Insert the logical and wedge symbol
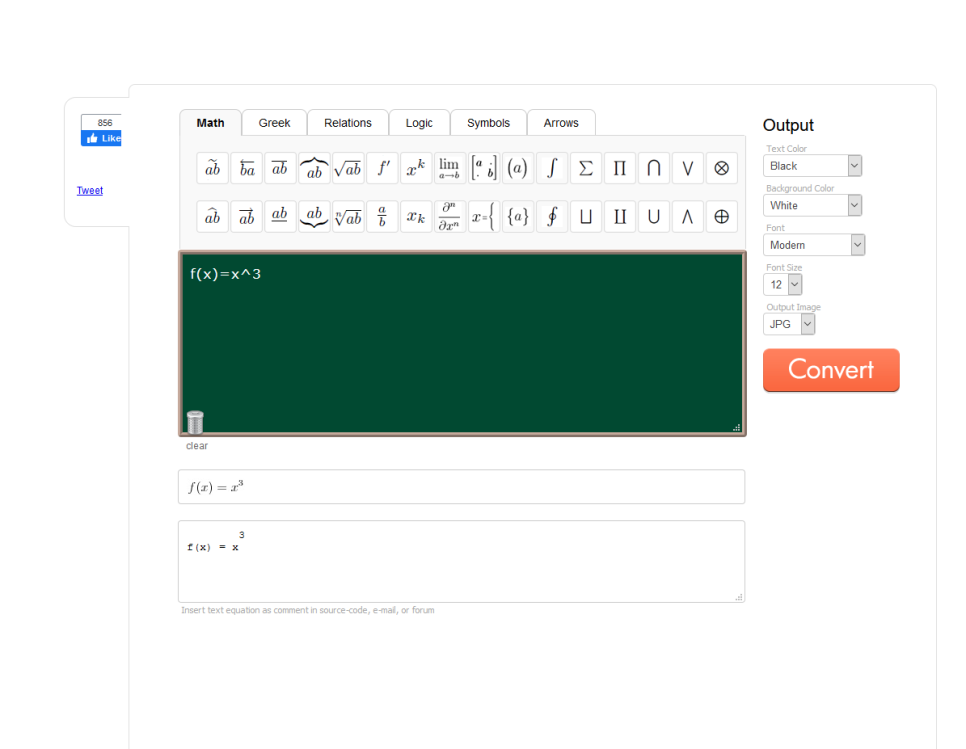Image resolution: width=966 pixels, height=749 pixels. tap(688, 216)
